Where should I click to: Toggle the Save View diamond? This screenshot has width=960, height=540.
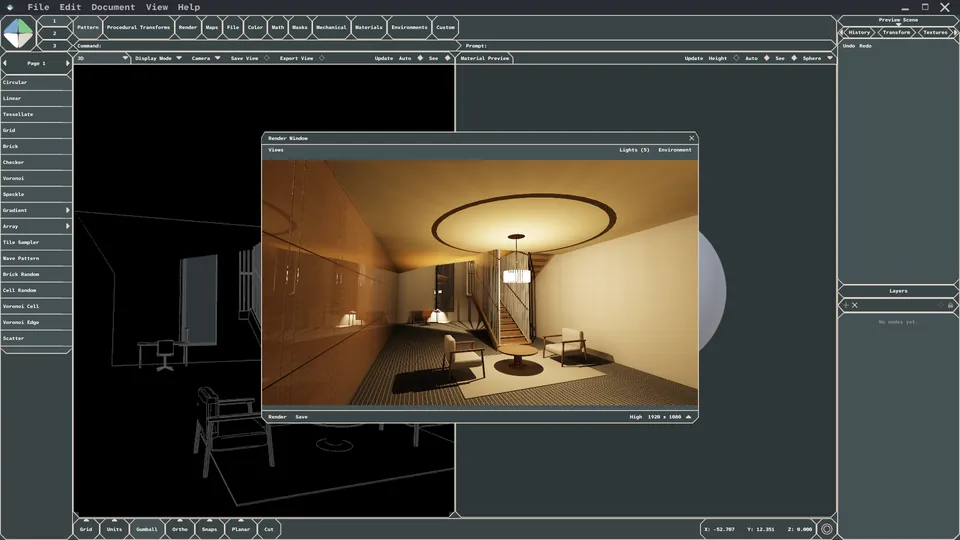(x=266, y=58)
